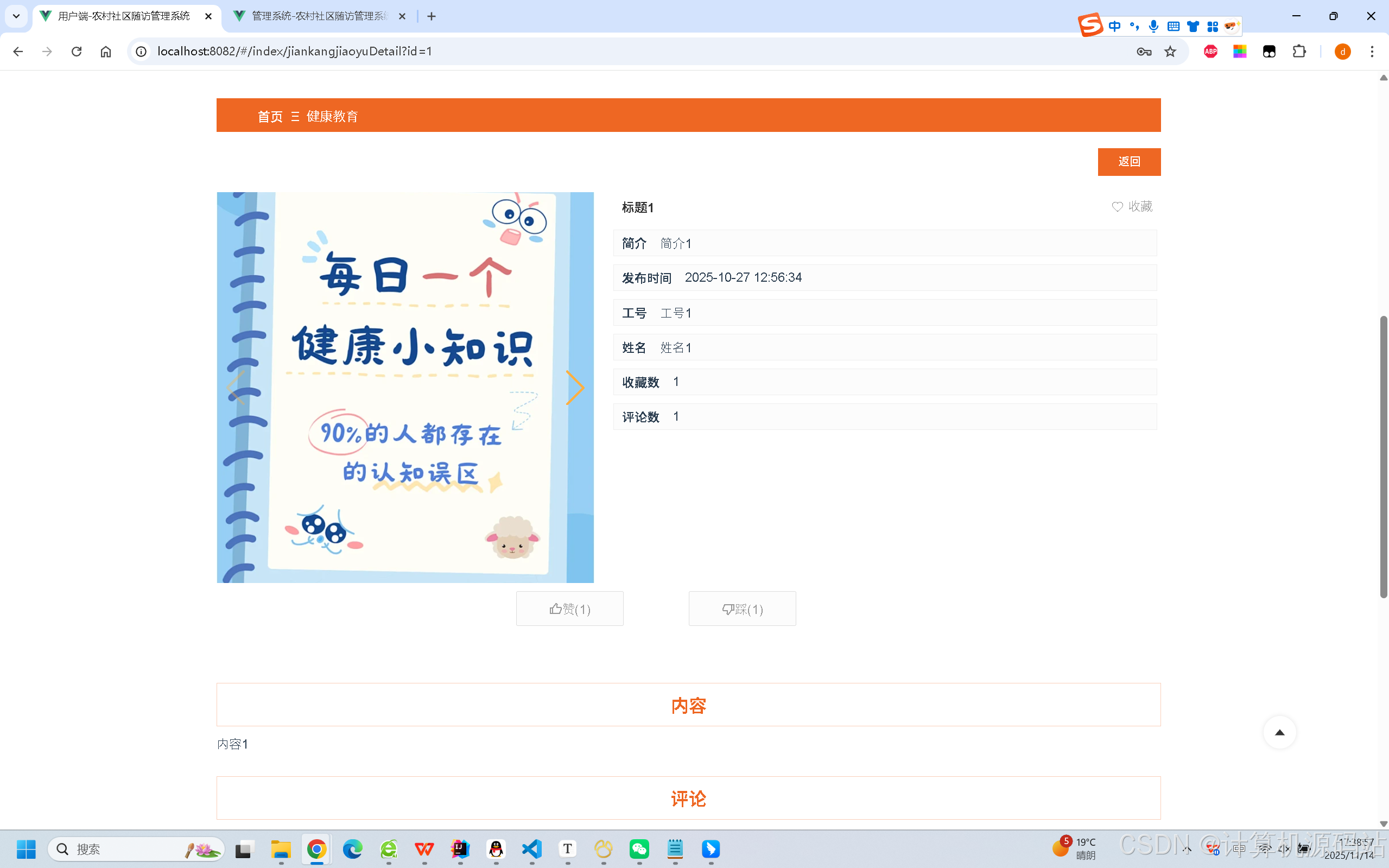Open the browser home page
Viewport: 1389px width, 868px height.
coord(106,52)
